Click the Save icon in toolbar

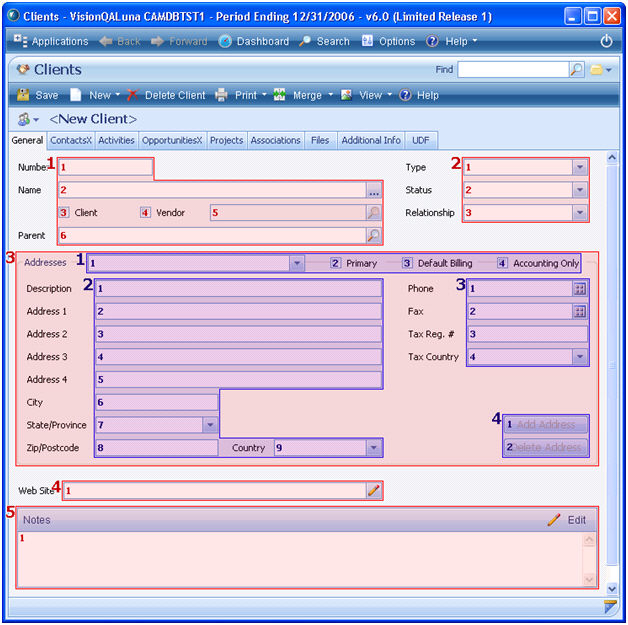point(23,95)
